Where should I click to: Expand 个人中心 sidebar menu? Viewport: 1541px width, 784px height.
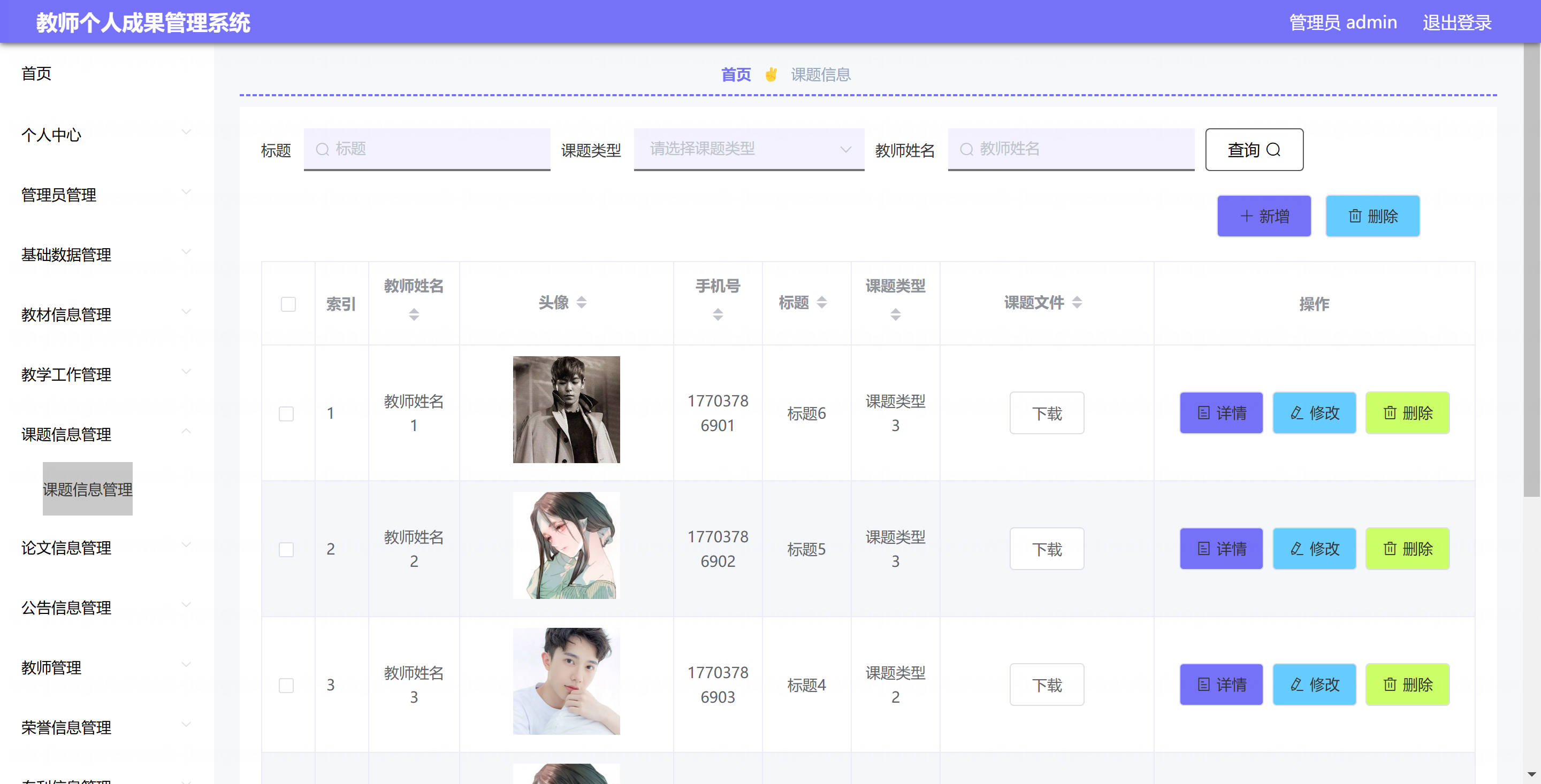(106, 135)
